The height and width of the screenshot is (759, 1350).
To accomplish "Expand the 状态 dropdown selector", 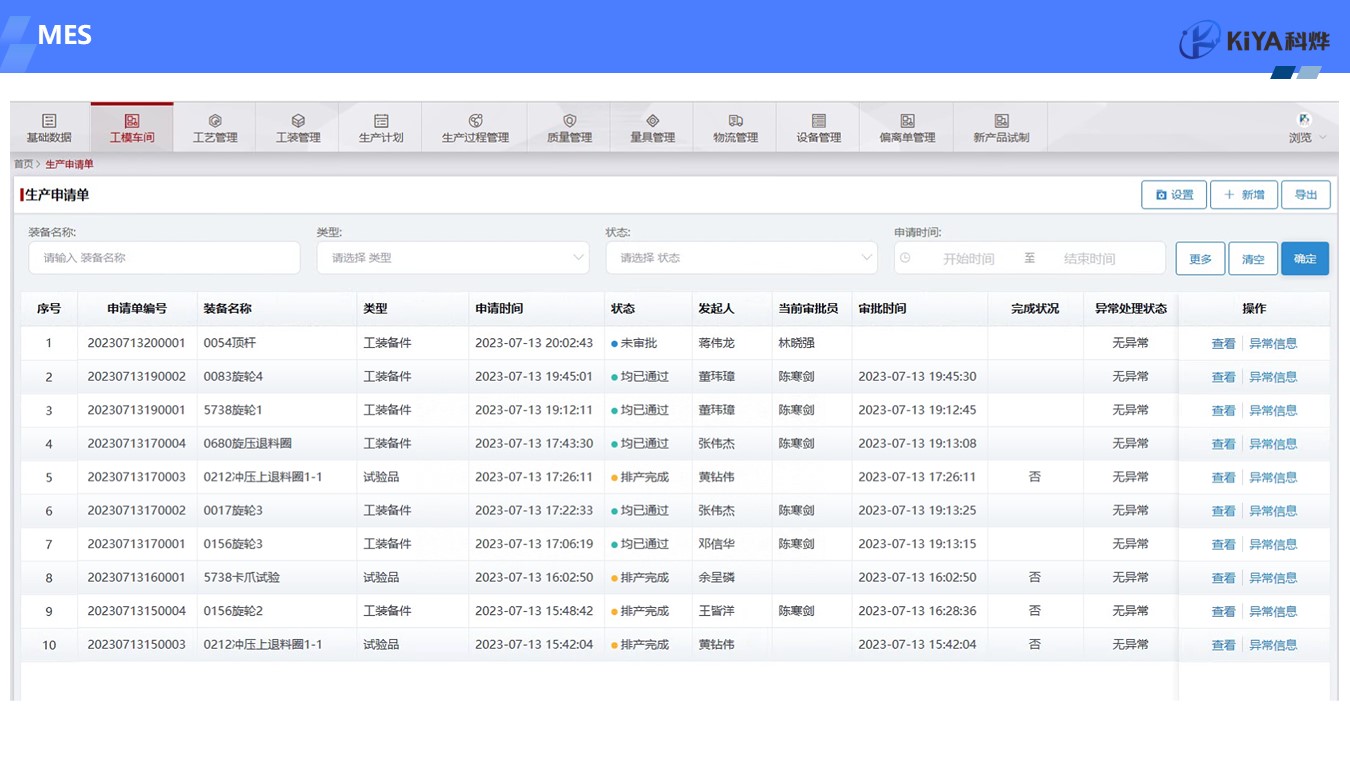I will coord(741,258).
